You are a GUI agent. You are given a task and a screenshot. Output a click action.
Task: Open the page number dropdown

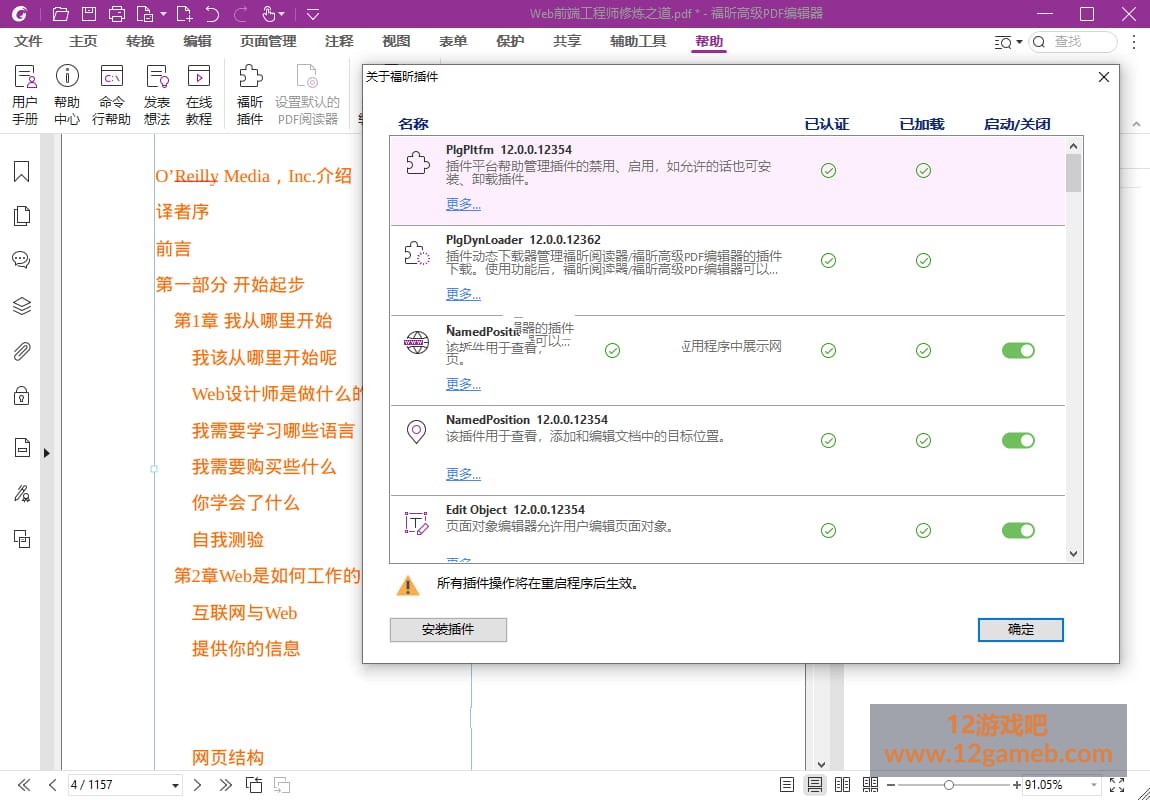click(x=175, y=785)
